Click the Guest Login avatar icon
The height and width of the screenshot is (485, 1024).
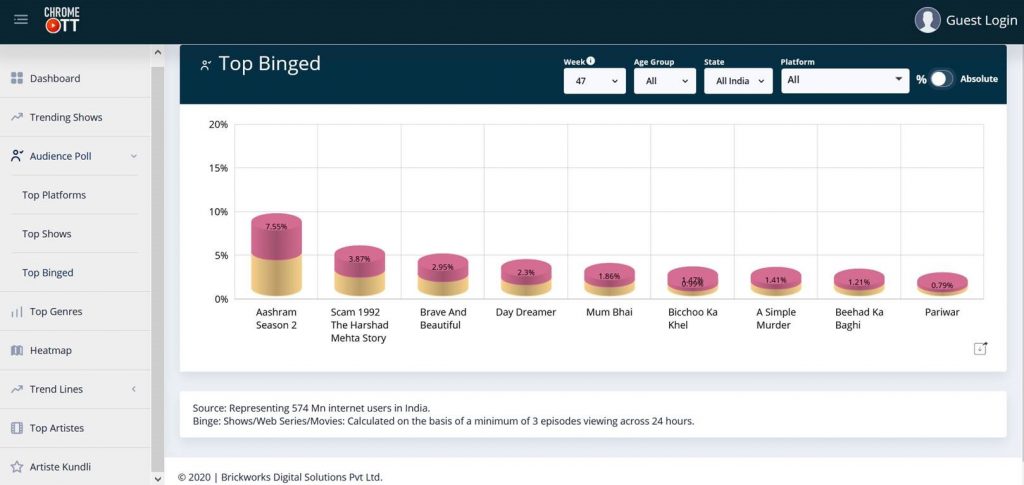(x=928, y=20)
